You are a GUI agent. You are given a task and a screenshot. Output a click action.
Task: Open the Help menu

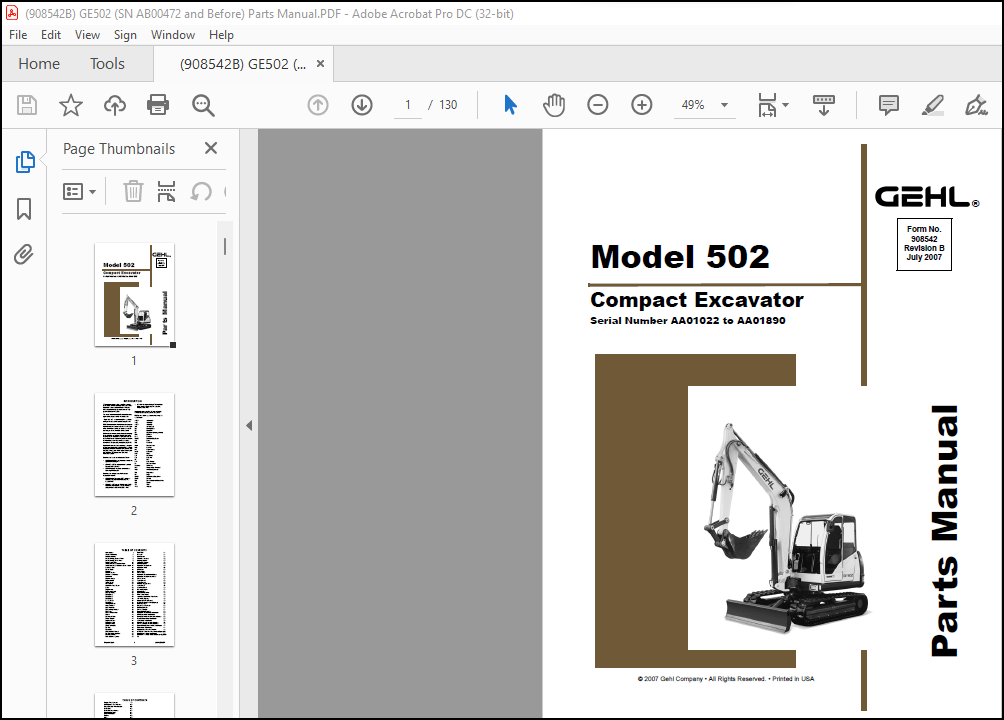[x=221, y=35]
